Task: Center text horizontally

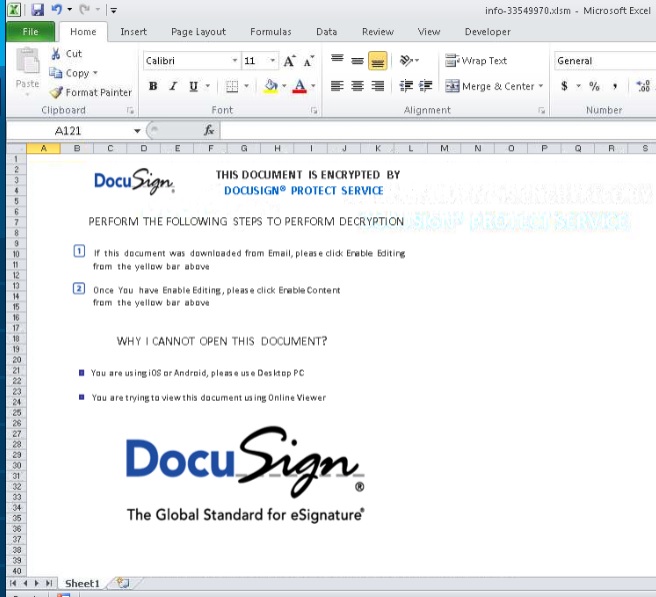Action: (357, 86)
